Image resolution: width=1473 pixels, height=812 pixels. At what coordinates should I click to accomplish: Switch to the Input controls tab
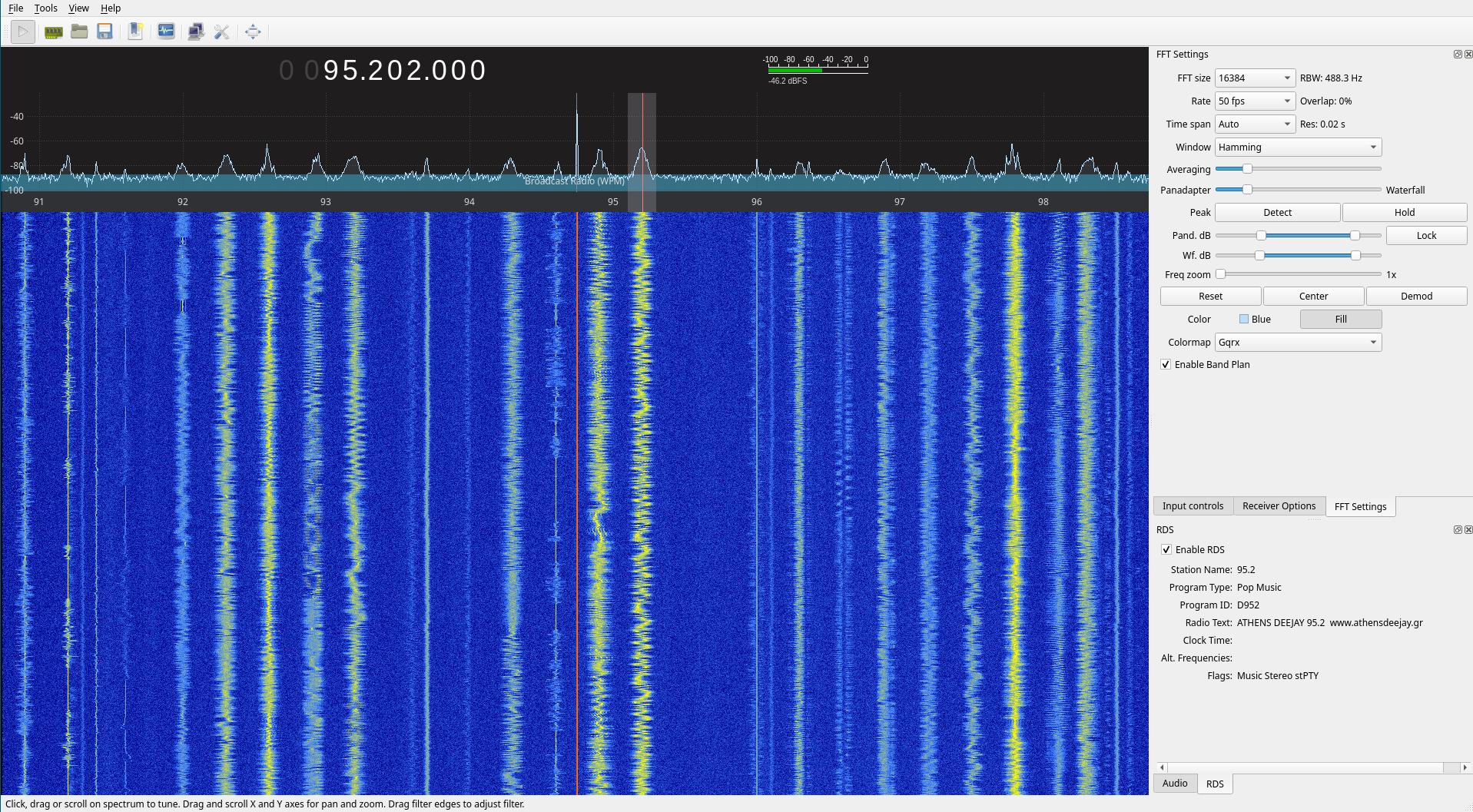[x=1193, y=506]
